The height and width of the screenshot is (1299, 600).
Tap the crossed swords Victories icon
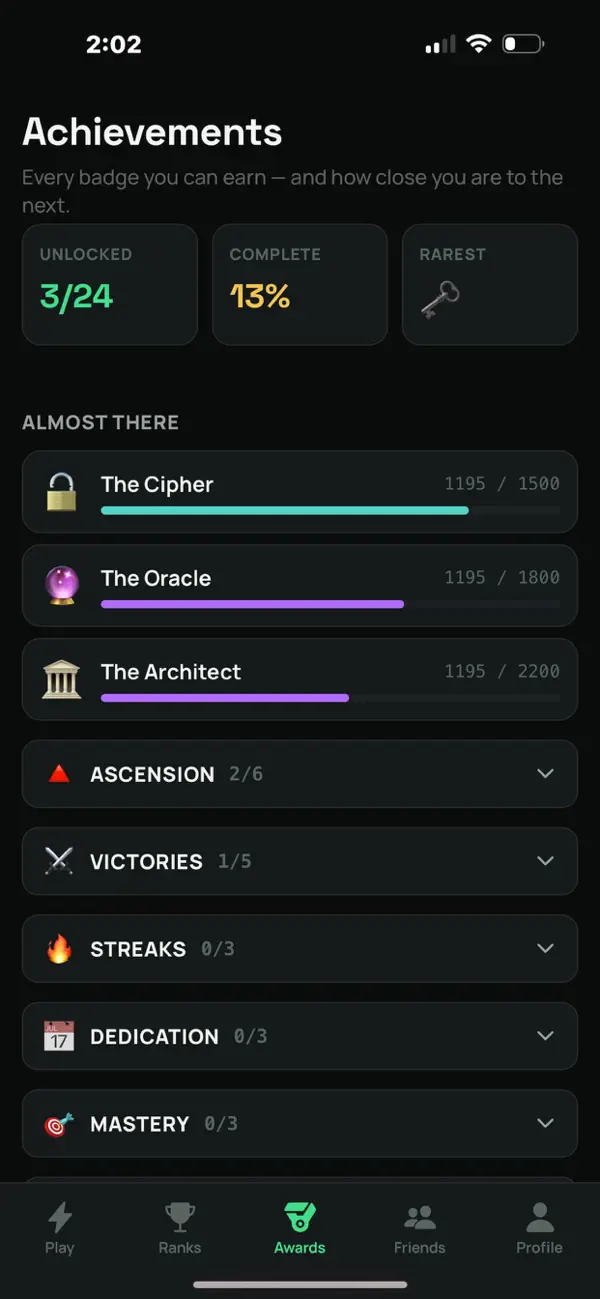tap(59, 861)
